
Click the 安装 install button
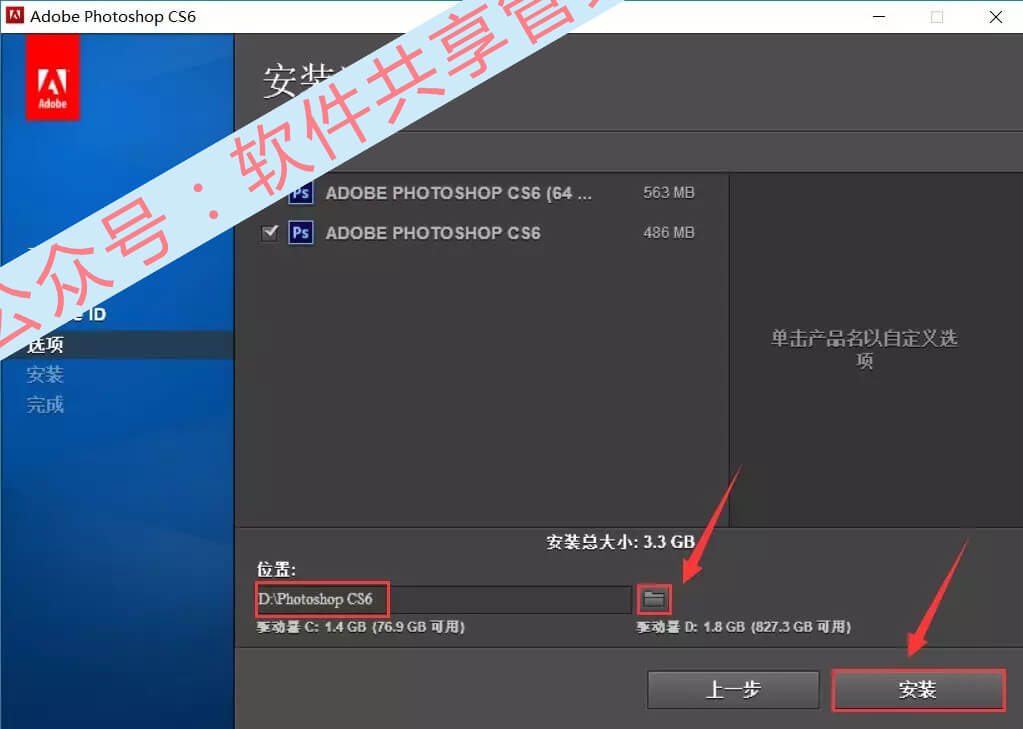[918, 689]
